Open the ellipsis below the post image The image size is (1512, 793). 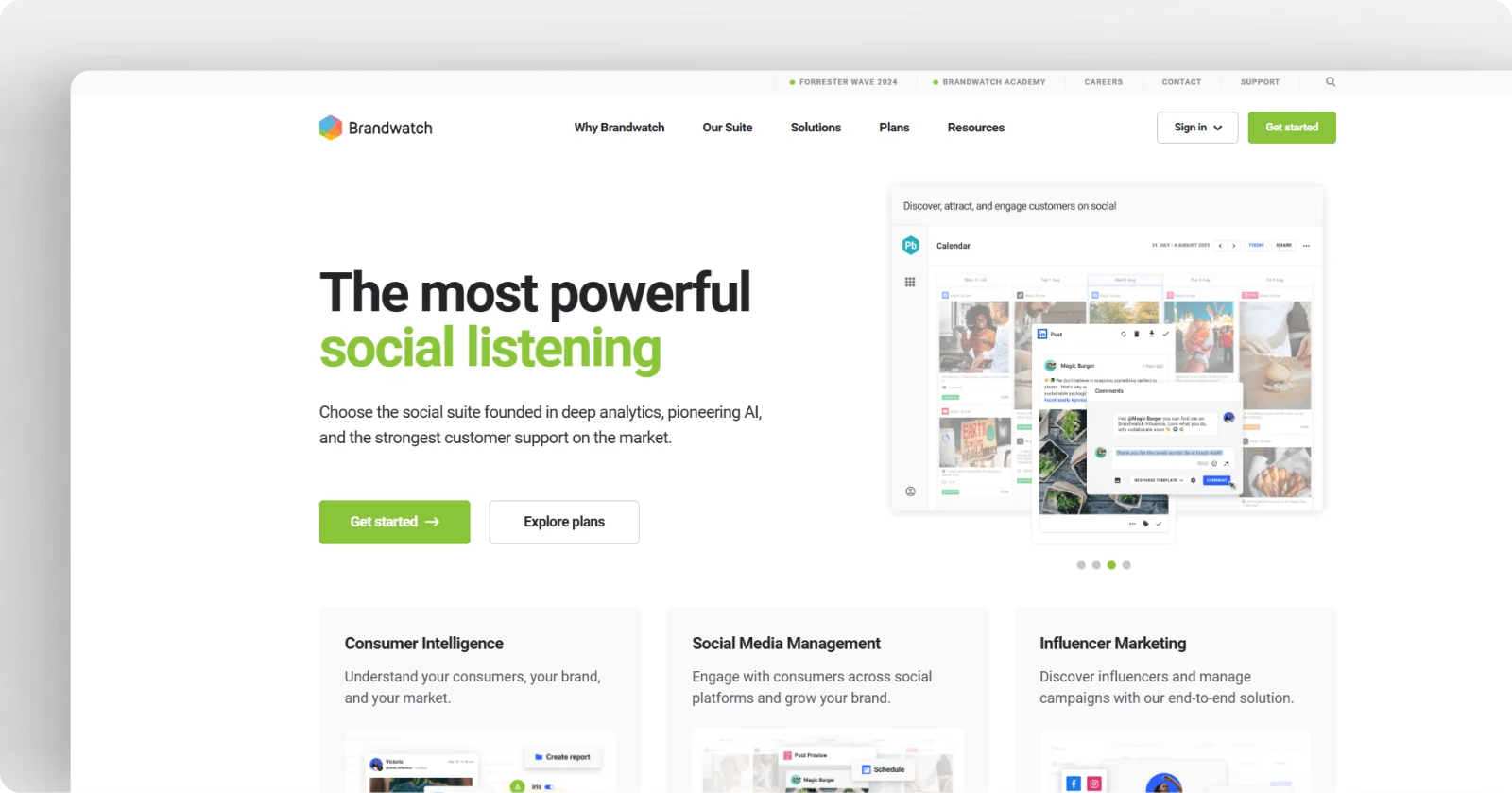coord(1132,523)
